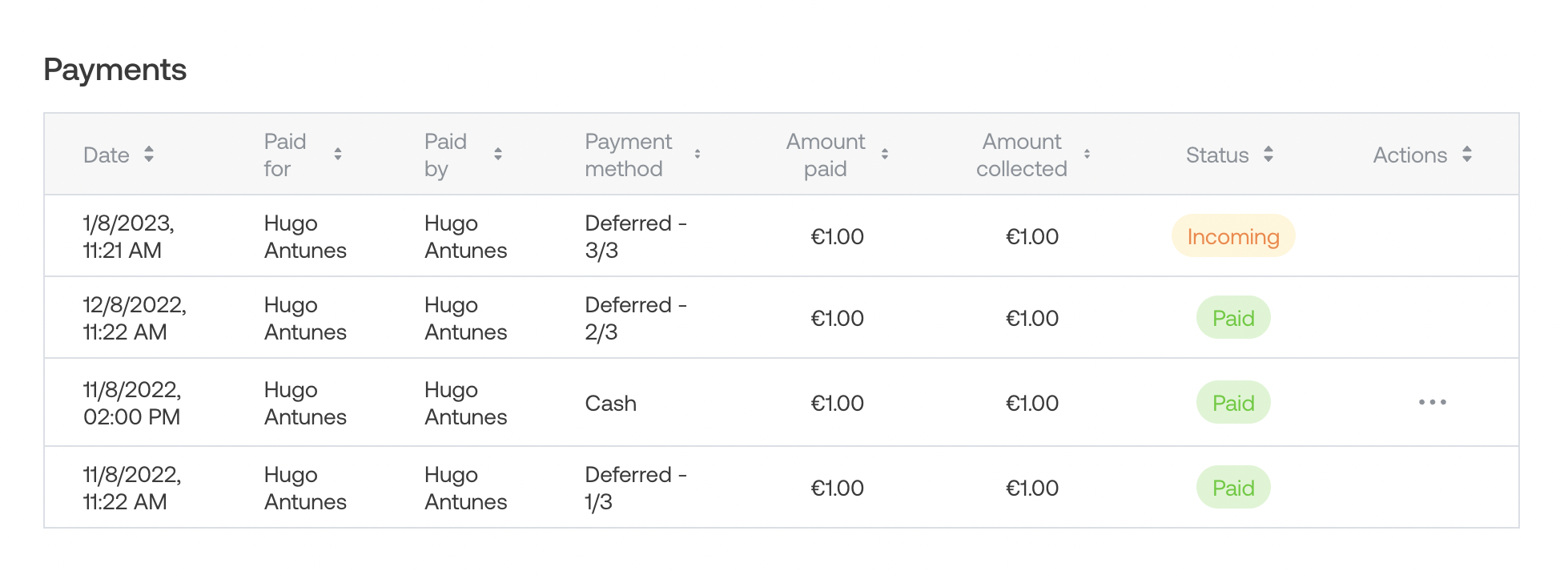Select the Cash payment method cell

coord(610,403)
